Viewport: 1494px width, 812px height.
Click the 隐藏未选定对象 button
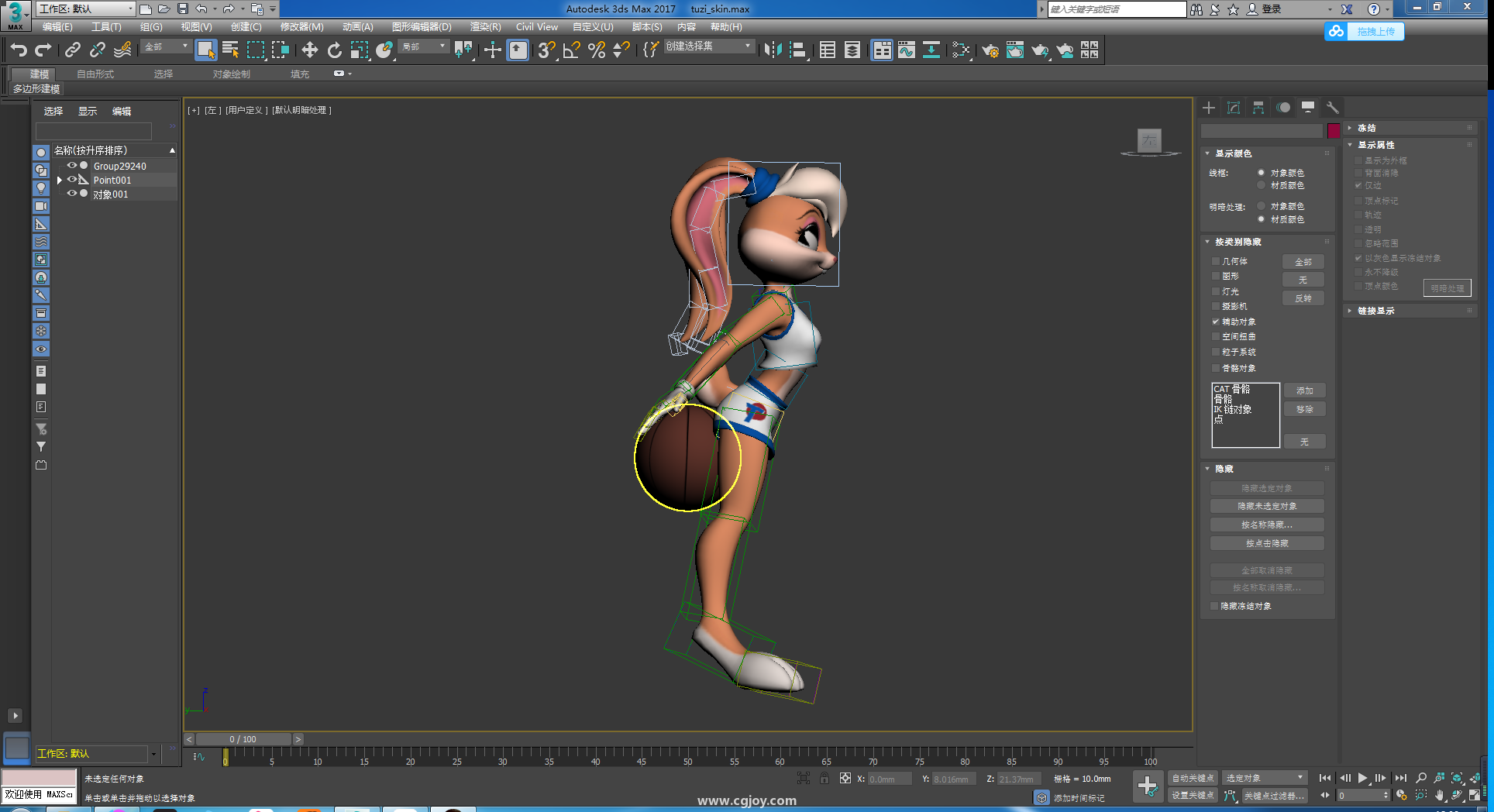pyautogui.click(x=1267, y=507)
